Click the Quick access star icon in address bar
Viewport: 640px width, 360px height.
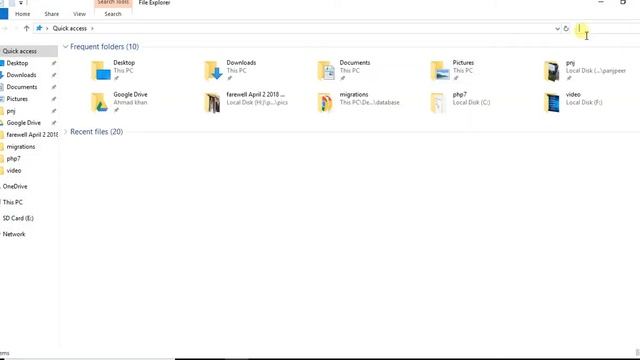[x=39, y=28]
